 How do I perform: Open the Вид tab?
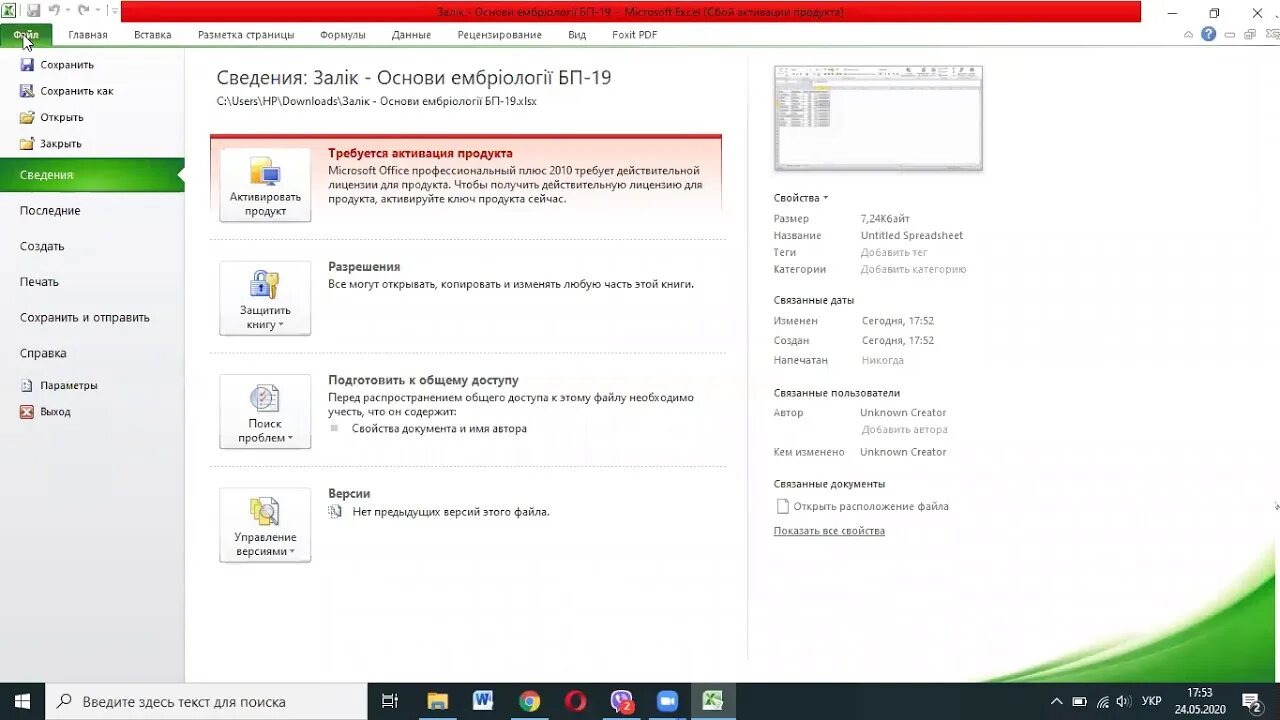click(x=577, y=34)
